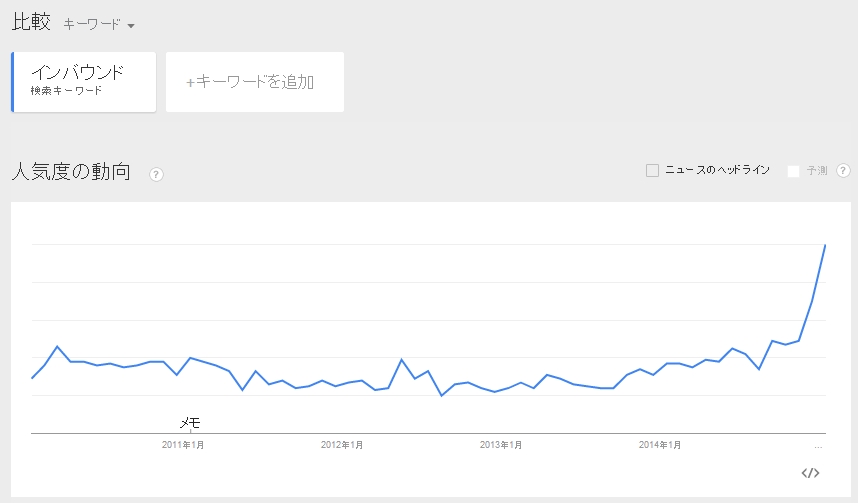
Task: Click the 比較 heading
Action: tap(31, 22)
